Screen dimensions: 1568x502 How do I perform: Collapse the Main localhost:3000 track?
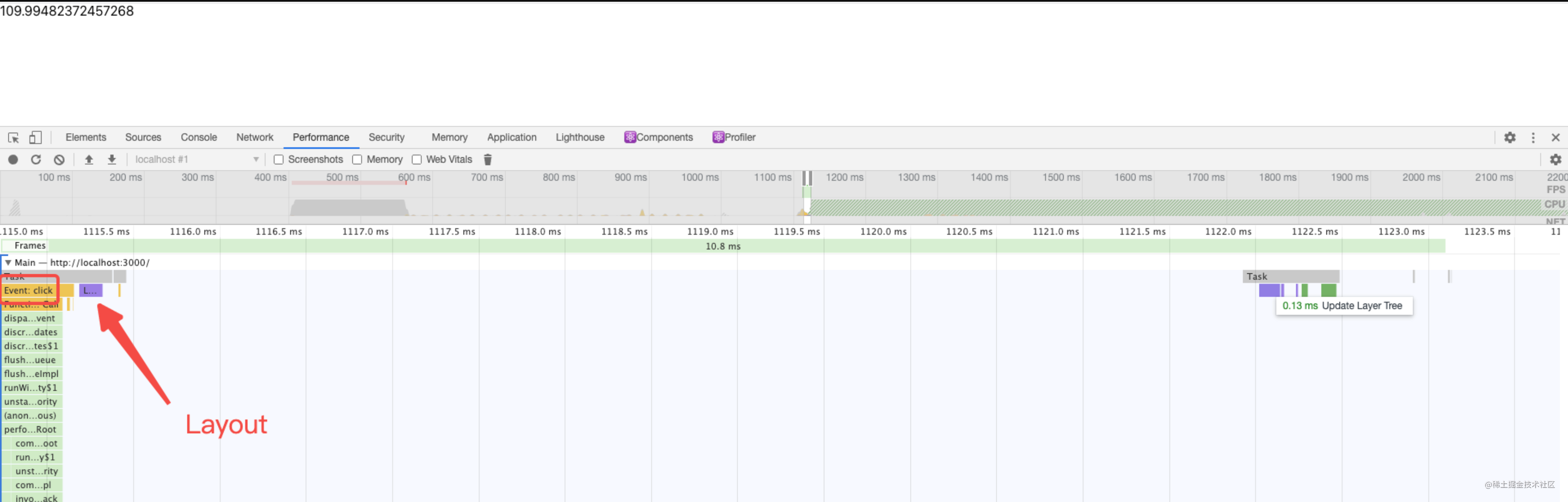pyautogui.click(x=8, y=262)
